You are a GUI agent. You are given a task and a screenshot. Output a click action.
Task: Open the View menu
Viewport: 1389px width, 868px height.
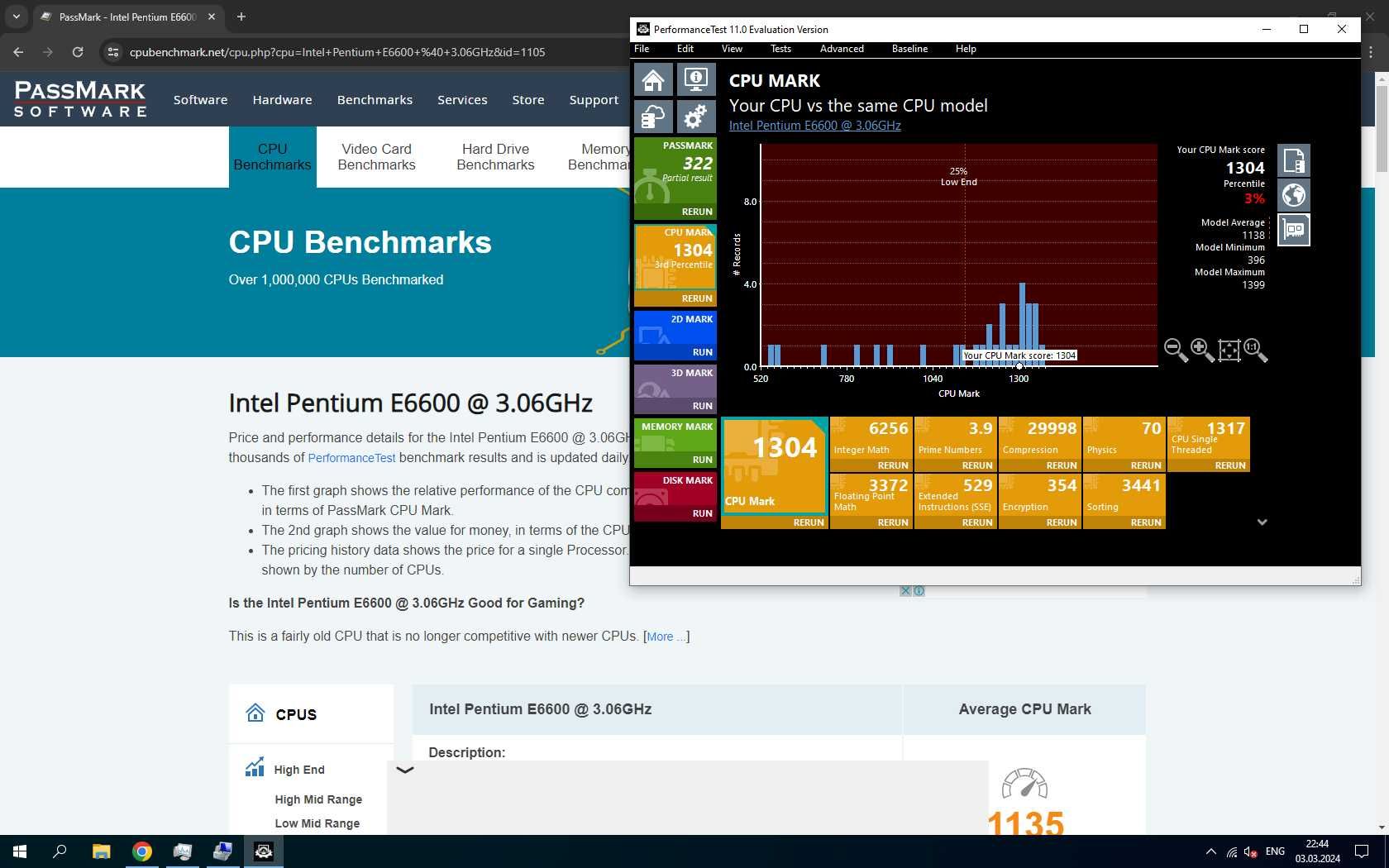pos(732,49)
